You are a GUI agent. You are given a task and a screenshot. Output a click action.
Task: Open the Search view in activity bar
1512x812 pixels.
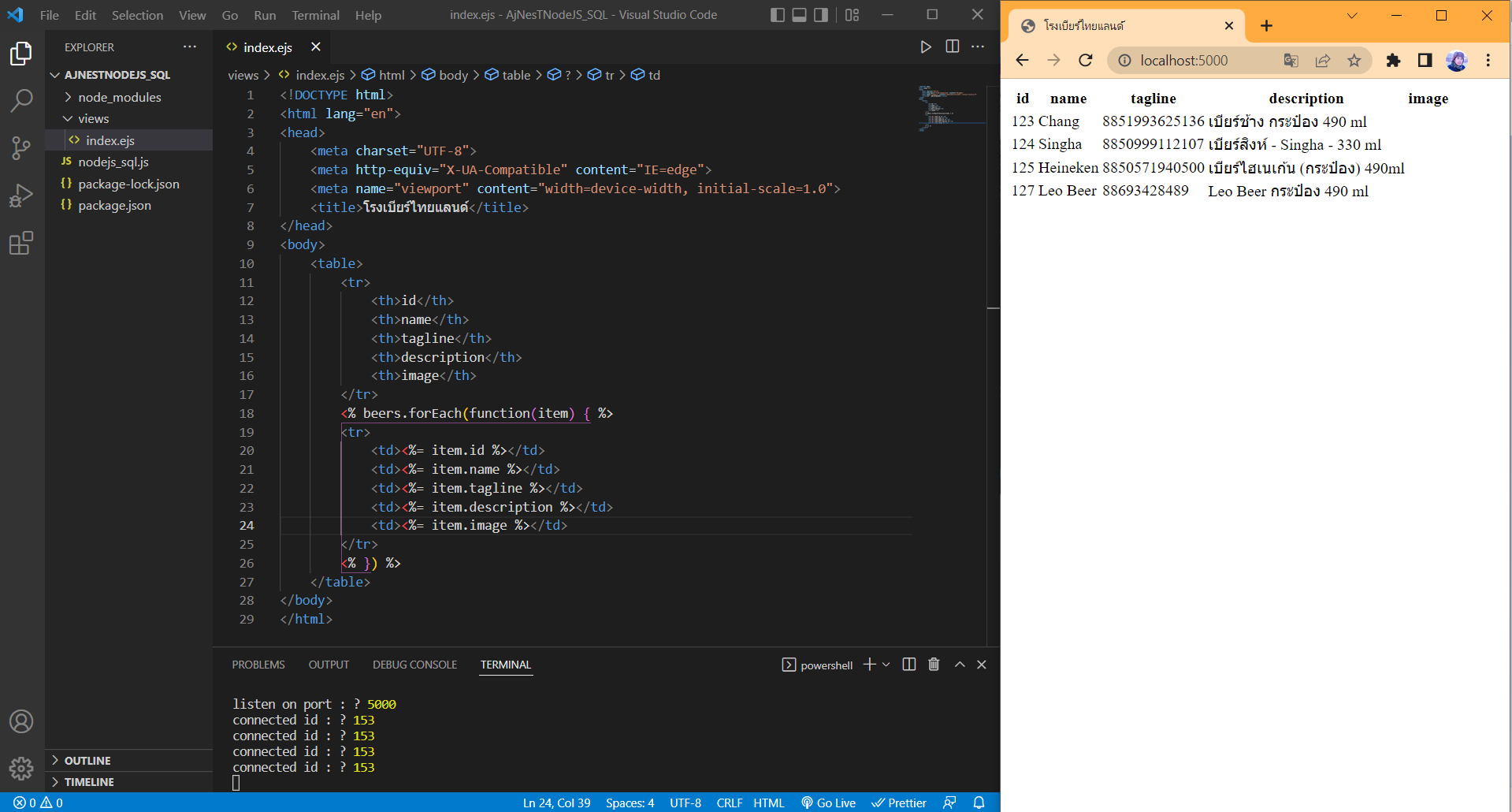click(21, 100)
